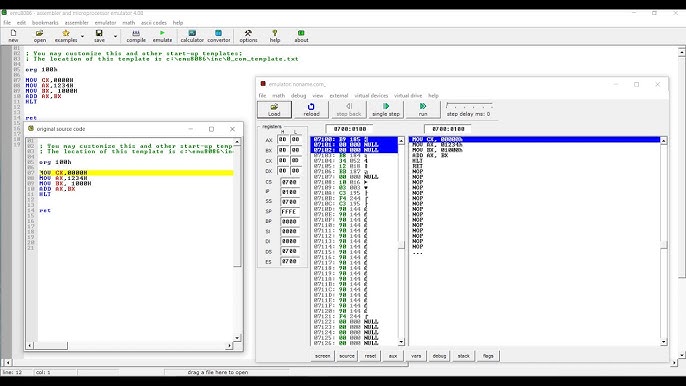Viewport: 686px width, 386px height.
Task: Click the AX high byte register field
Action: point(283,140)
